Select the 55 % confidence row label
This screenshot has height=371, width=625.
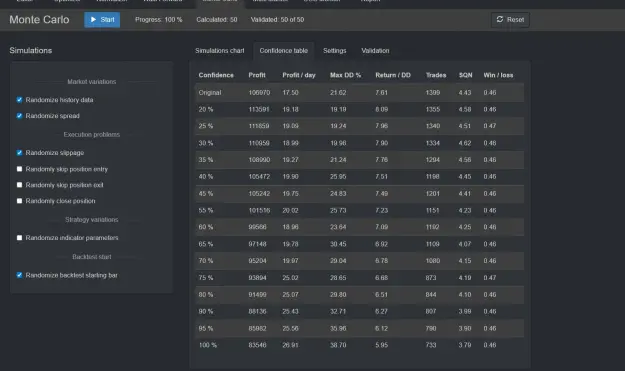click(x=206, y=210)
